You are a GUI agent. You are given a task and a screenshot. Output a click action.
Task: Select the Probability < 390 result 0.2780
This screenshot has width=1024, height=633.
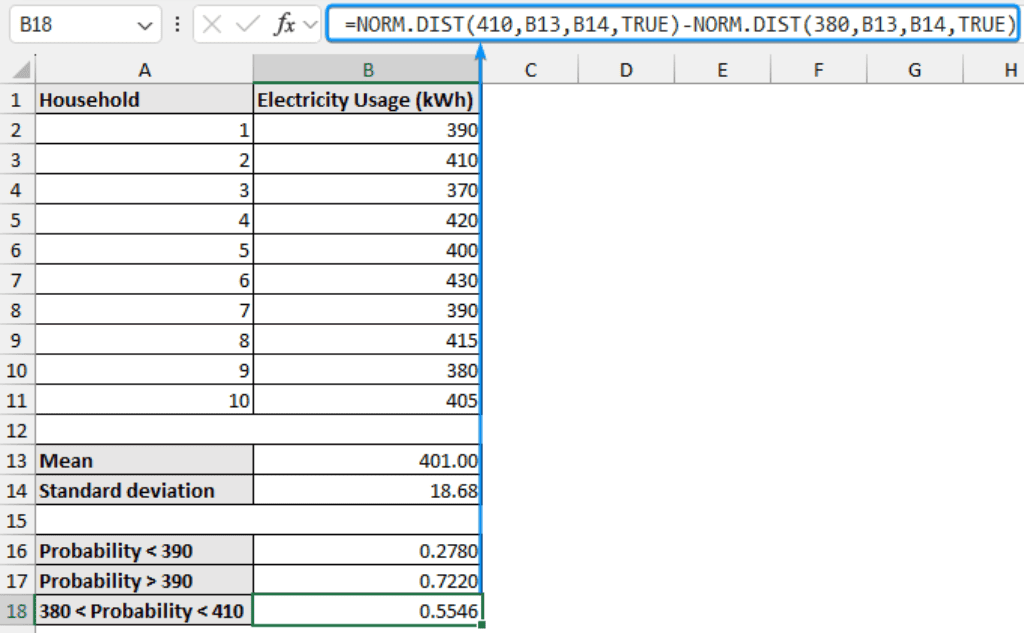[x=368, y=551]
